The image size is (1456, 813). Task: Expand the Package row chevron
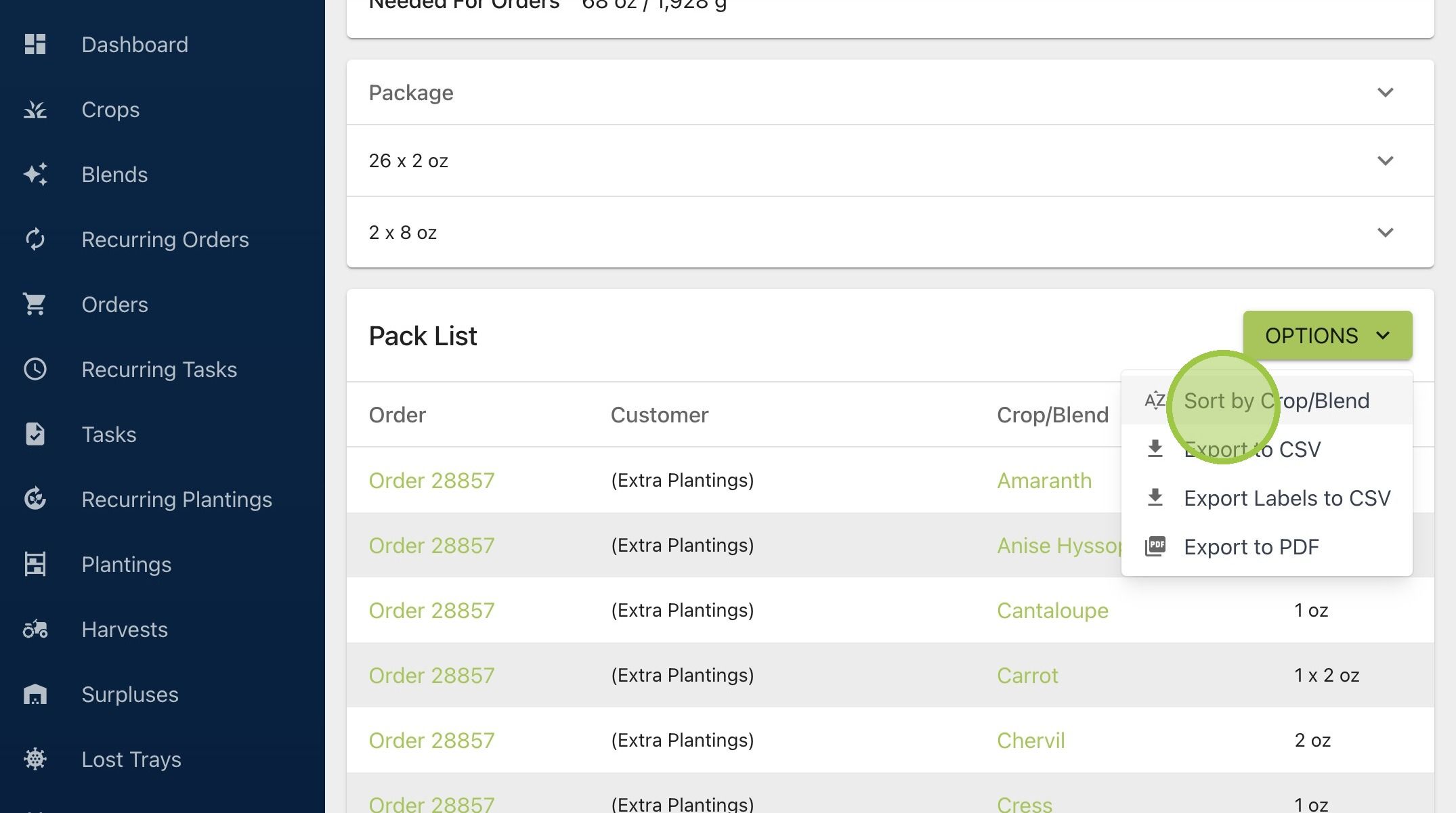click(x=1386, y=93)
